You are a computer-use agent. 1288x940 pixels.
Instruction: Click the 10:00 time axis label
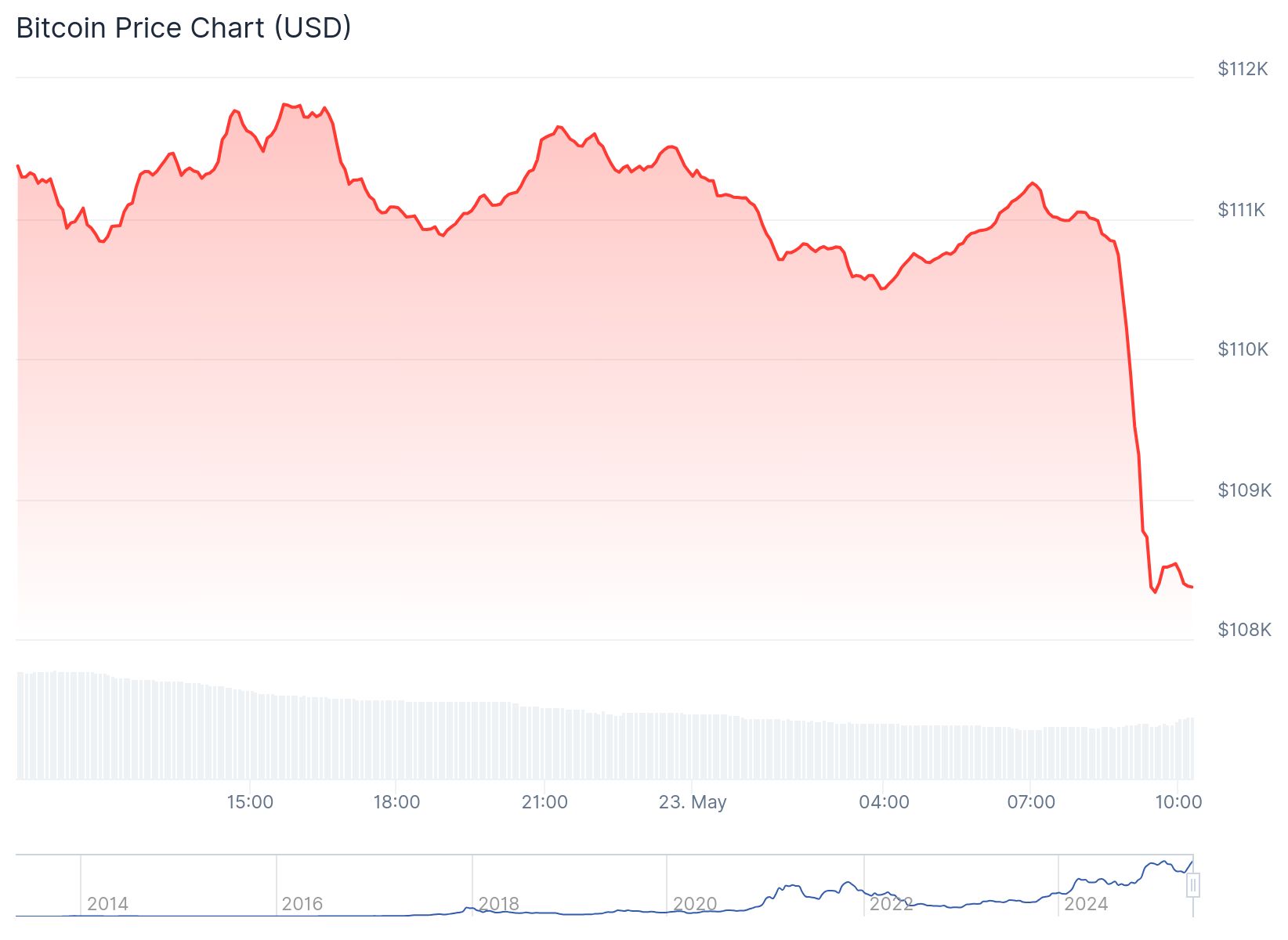point(1178,802)
